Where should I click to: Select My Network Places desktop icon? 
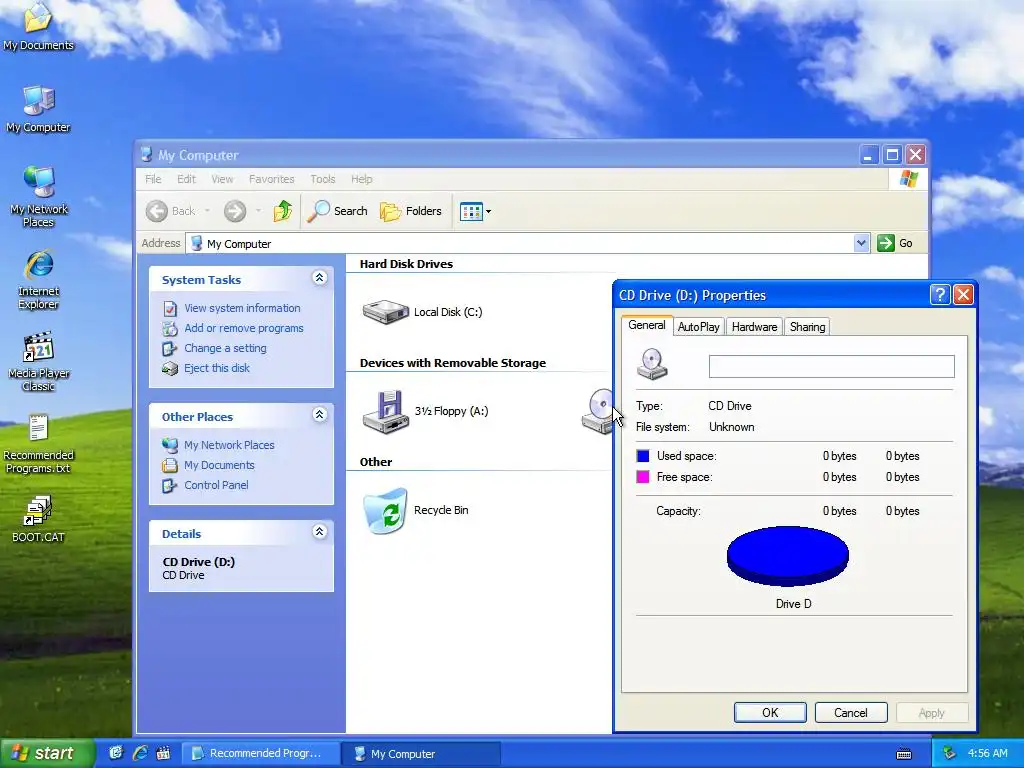38,196
